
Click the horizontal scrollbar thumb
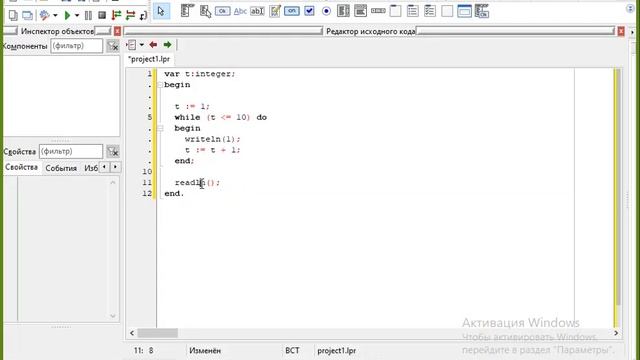click(158, 333)
